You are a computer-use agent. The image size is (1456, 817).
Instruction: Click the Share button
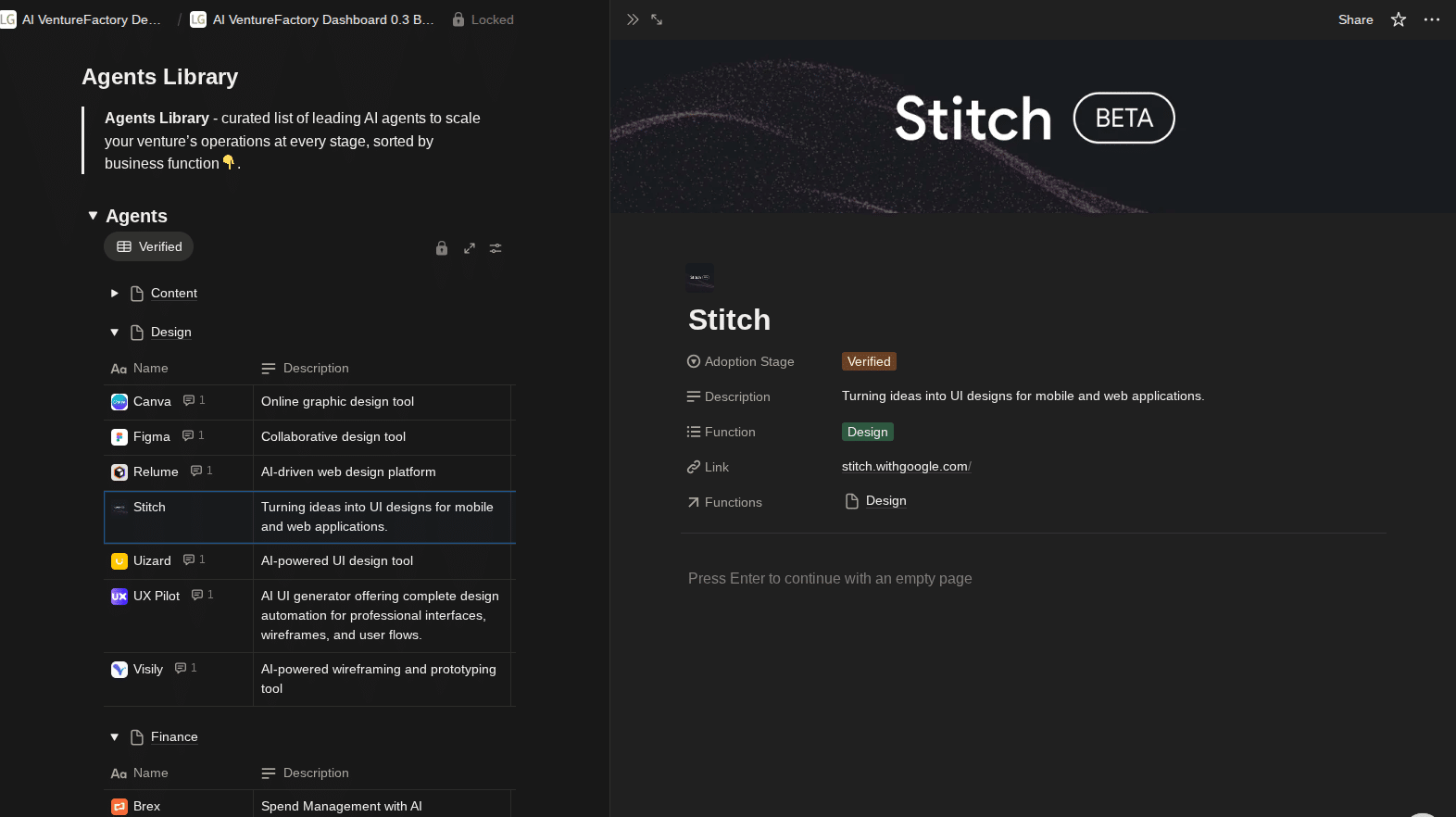1355,19
